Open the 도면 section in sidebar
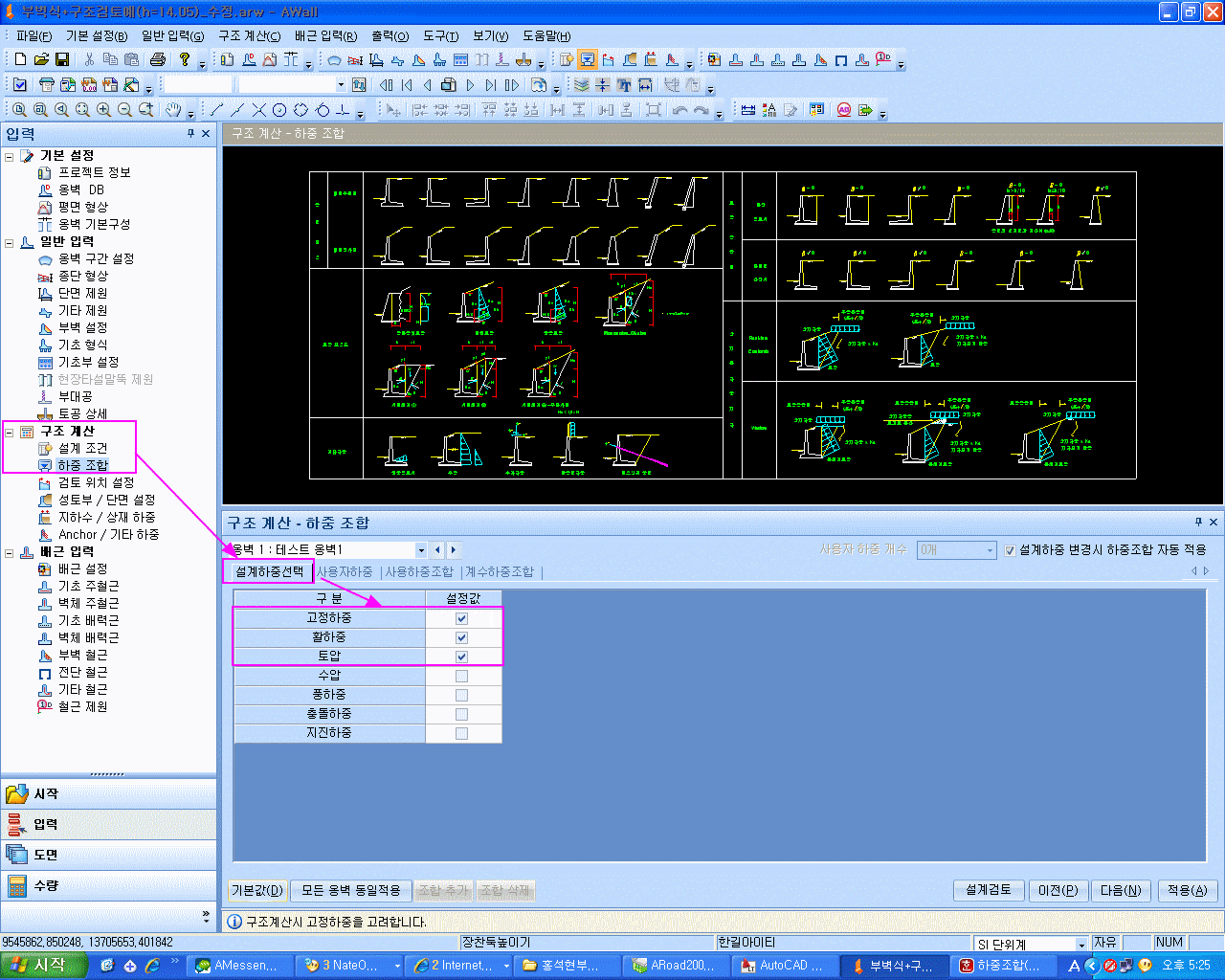 click(x=108, y=855)
